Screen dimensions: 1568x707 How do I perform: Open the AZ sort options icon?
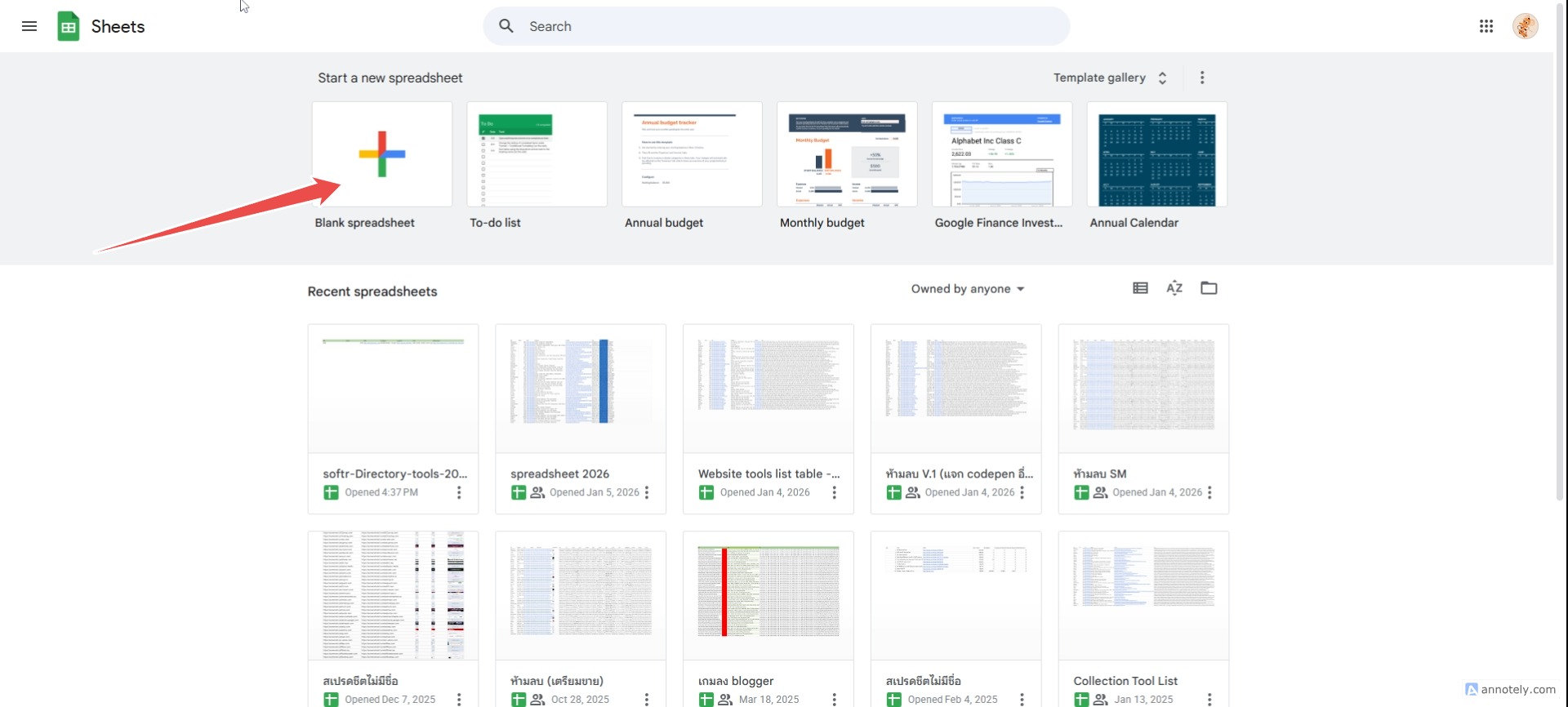(x=1174, y=288)
